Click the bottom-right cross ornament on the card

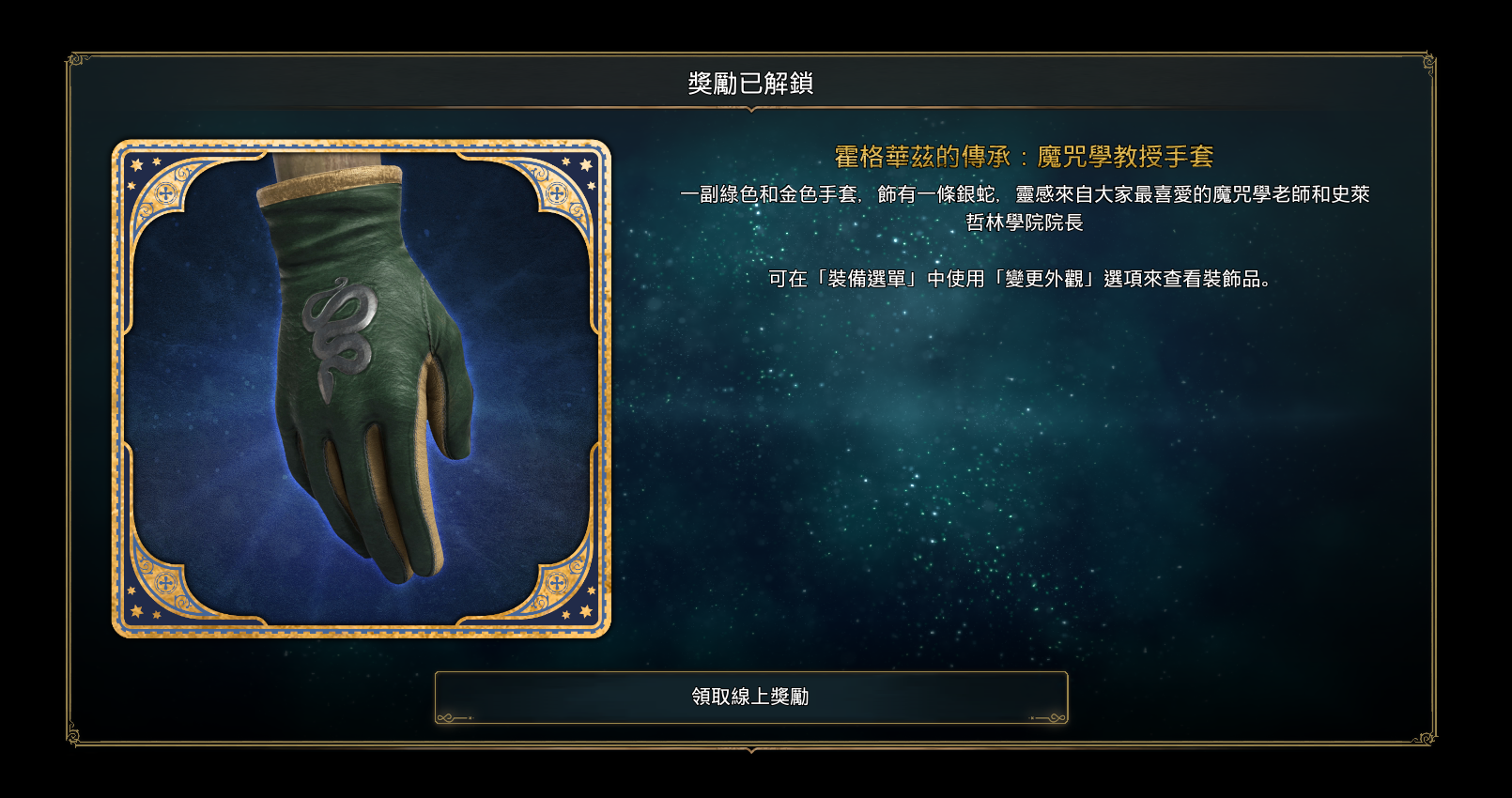(x=557, y=583)
